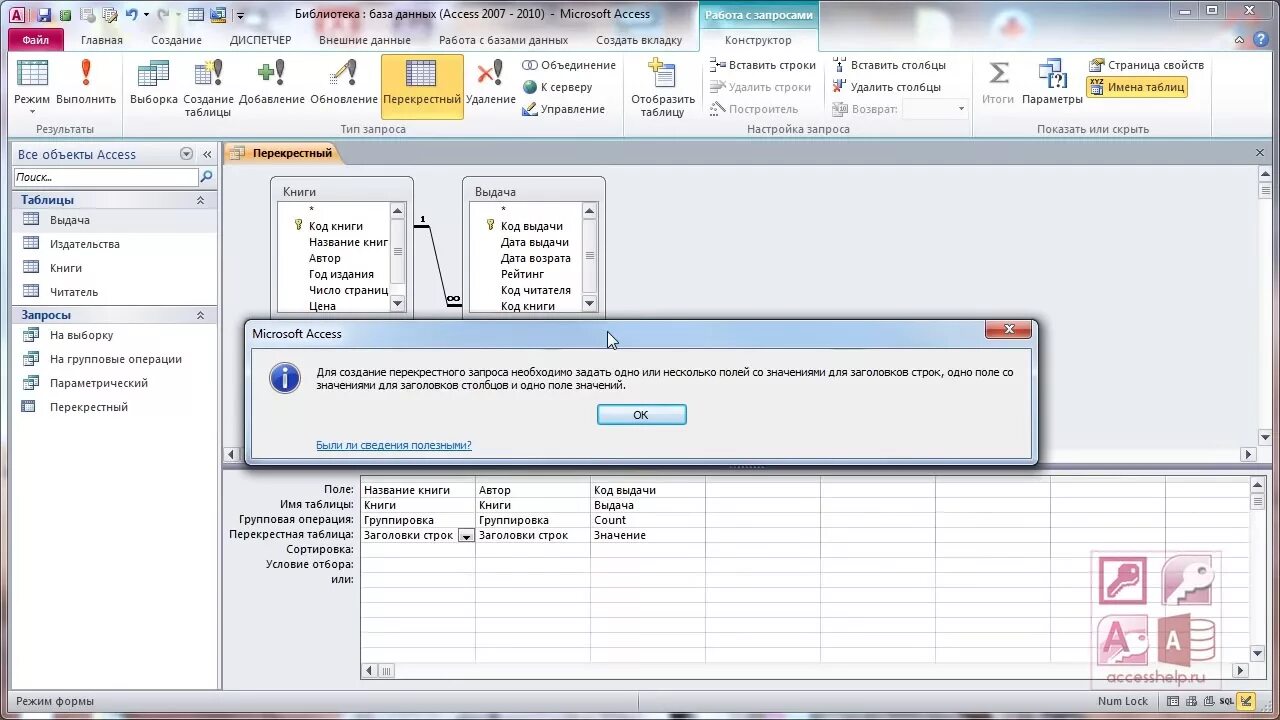Open Страница свойств property sheet
Screen dimensions: 1280x720
click(x=1146, y=65)
